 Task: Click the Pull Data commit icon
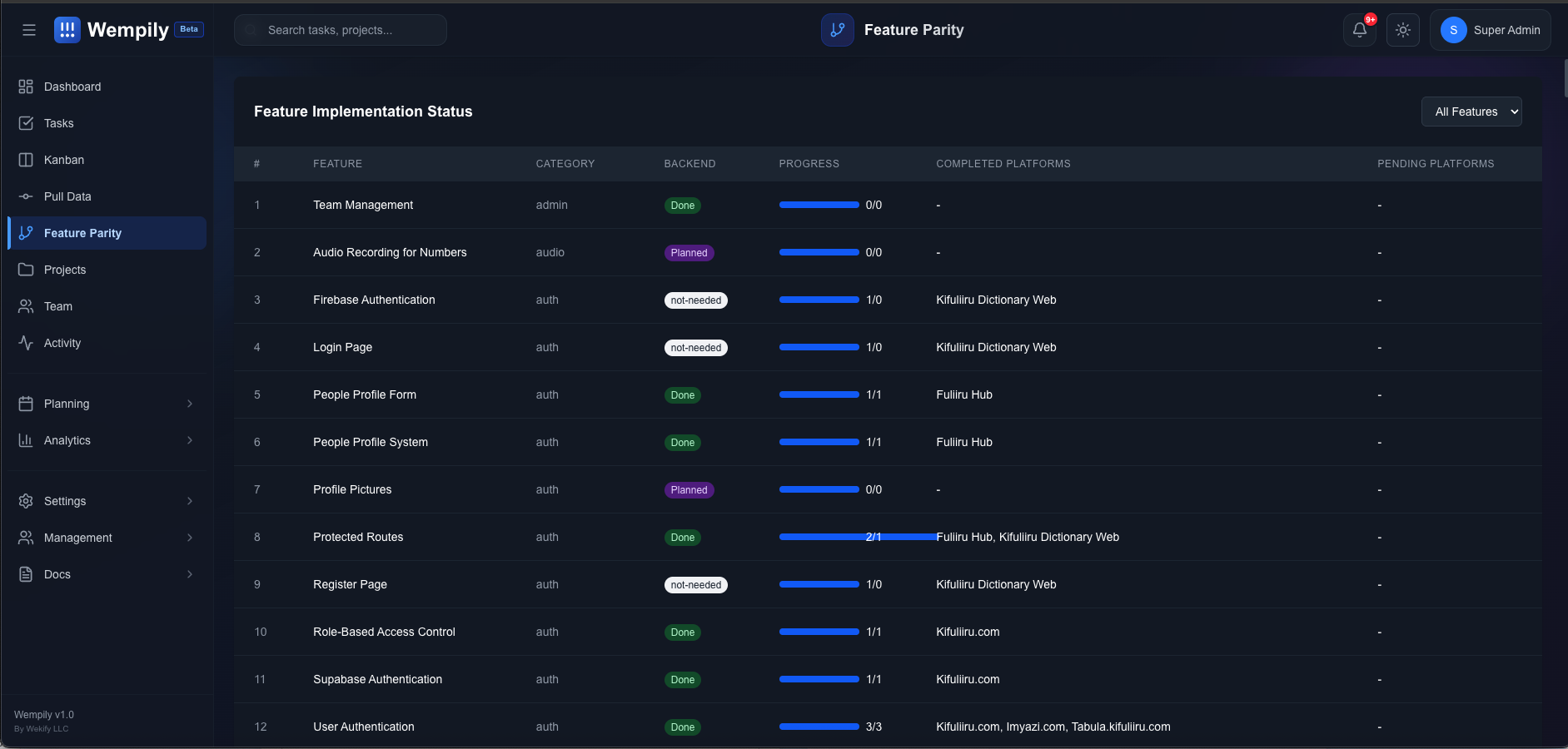[26, 196]
